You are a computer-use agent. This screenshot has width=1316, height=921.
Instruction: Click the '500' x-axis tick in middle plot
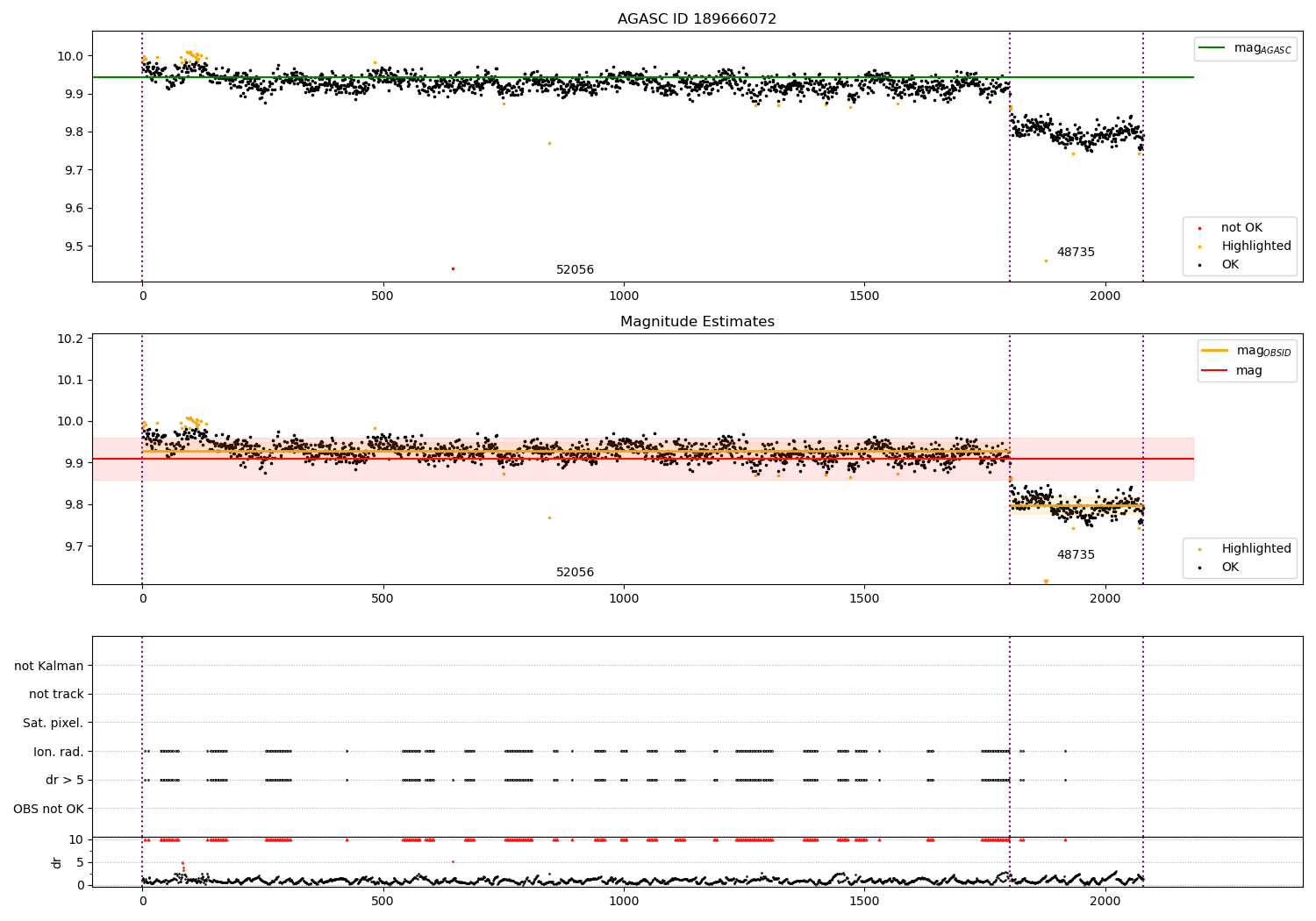[383, 599]
